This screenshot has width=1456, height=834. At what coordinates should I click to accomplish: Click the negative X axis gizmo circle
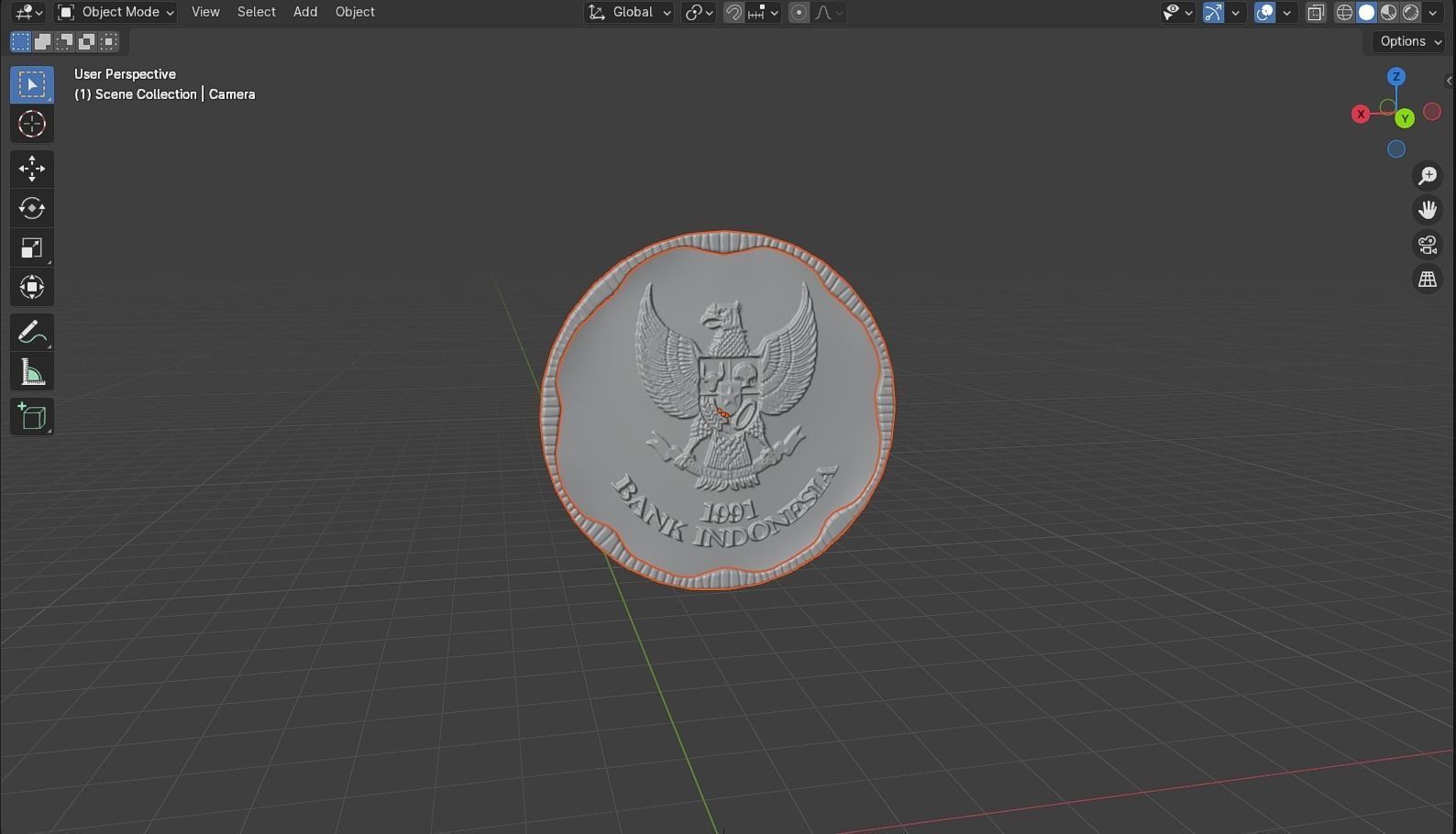point(1432,112)
